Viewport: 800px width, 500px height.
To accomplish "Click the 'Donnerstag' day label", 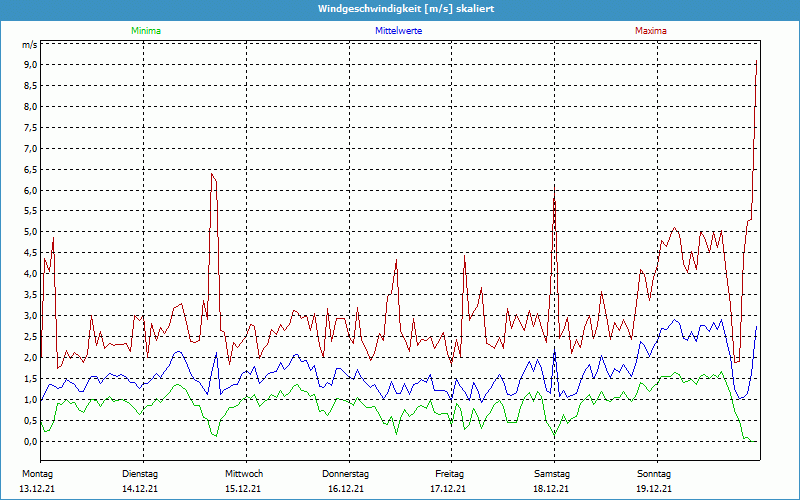I will click(x=345, y=474).
